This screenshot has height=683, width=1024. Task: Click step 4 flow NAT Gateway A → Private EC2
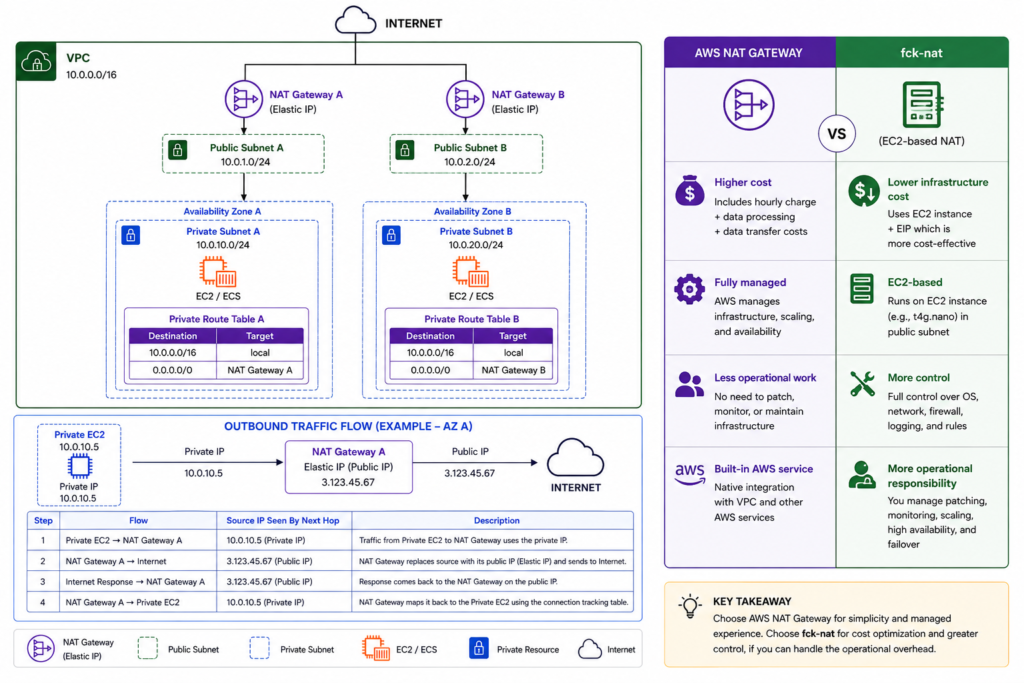[123, 603]
